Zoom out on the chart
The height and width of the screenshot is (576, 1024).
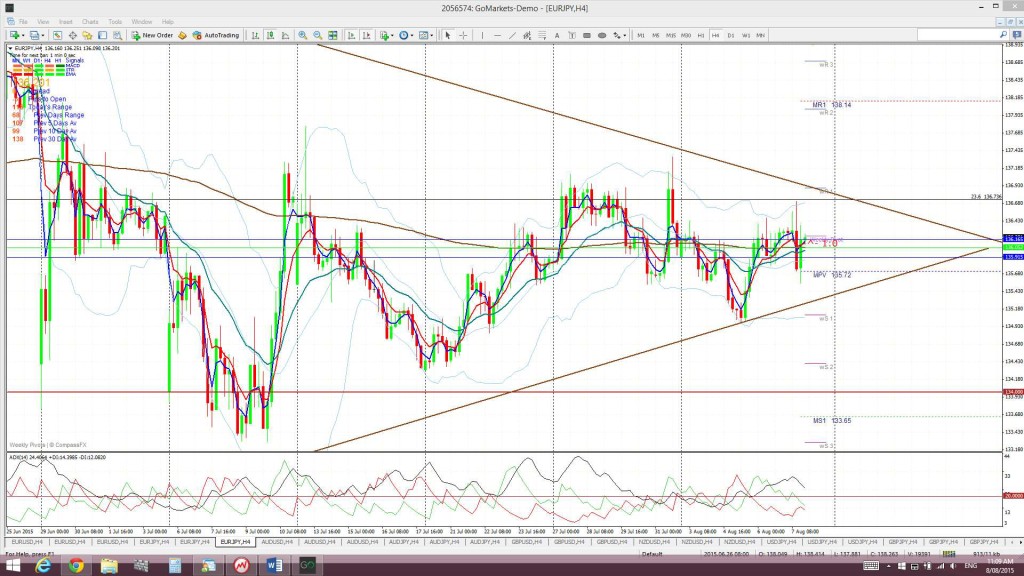tap(317, 35)
